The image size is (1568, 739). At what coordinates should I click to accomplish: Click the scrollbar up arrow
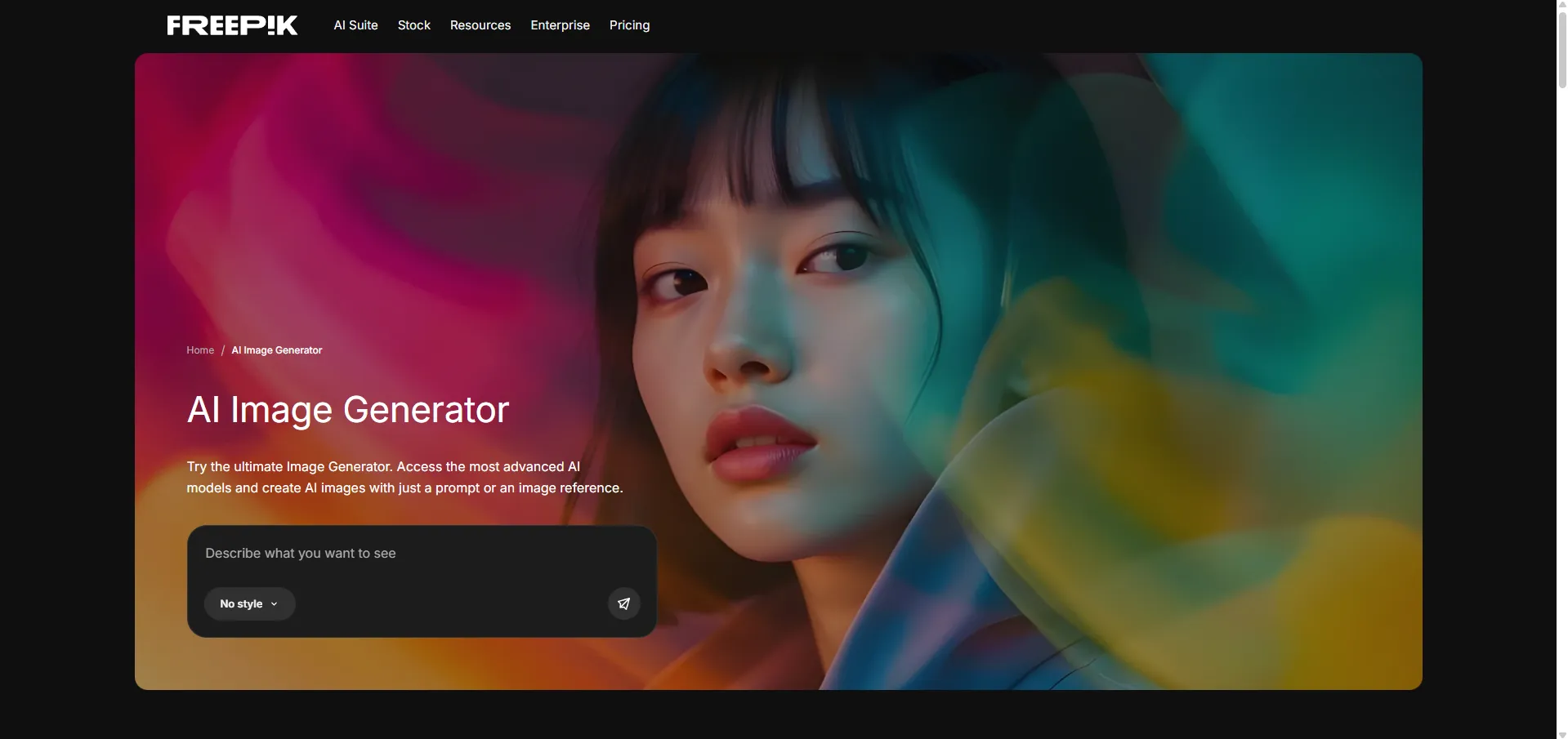pyautogui.click(x=1561, y=6)
